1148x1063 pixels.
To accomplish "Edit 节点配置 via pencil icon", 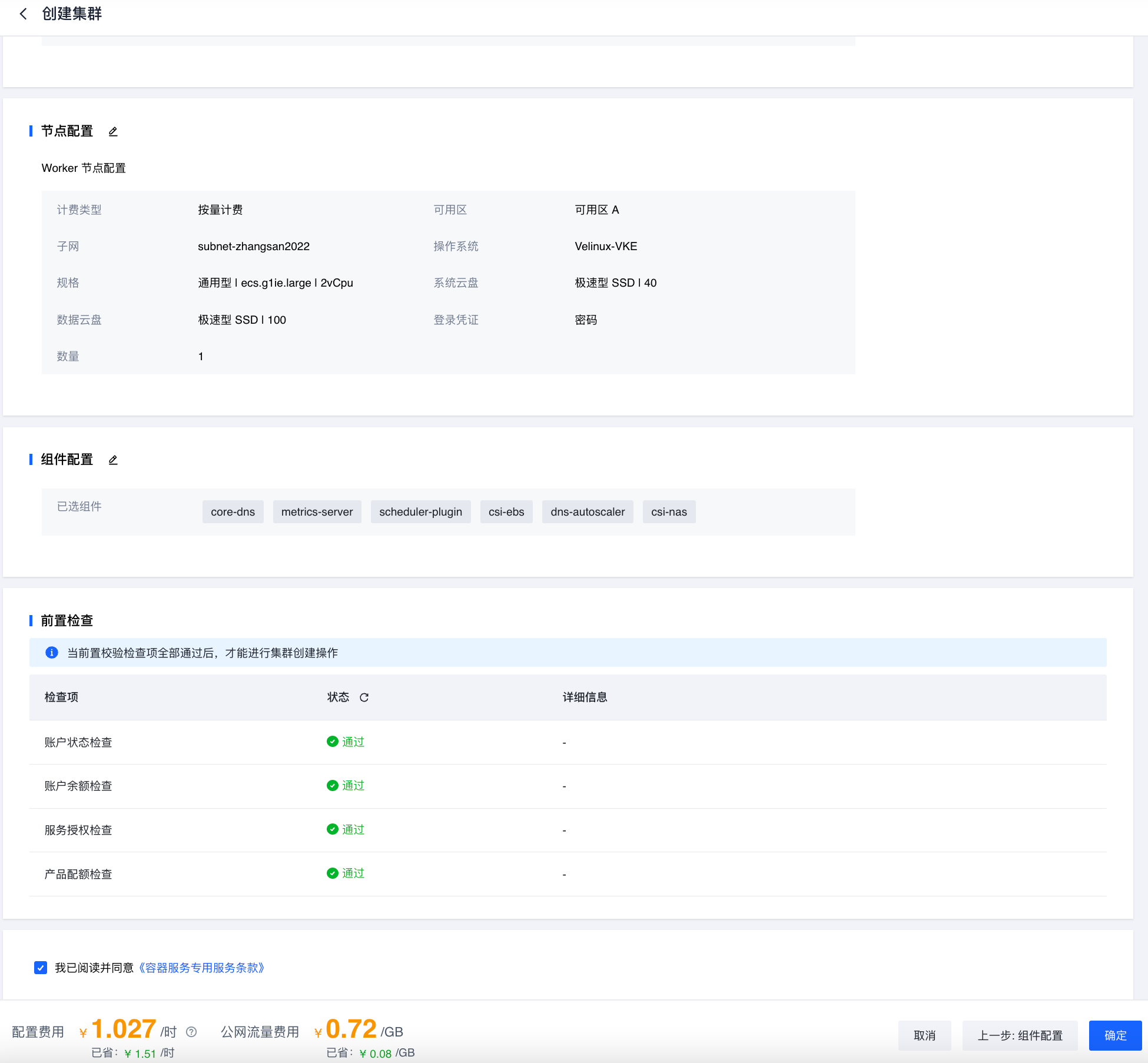I will [113, 131].
